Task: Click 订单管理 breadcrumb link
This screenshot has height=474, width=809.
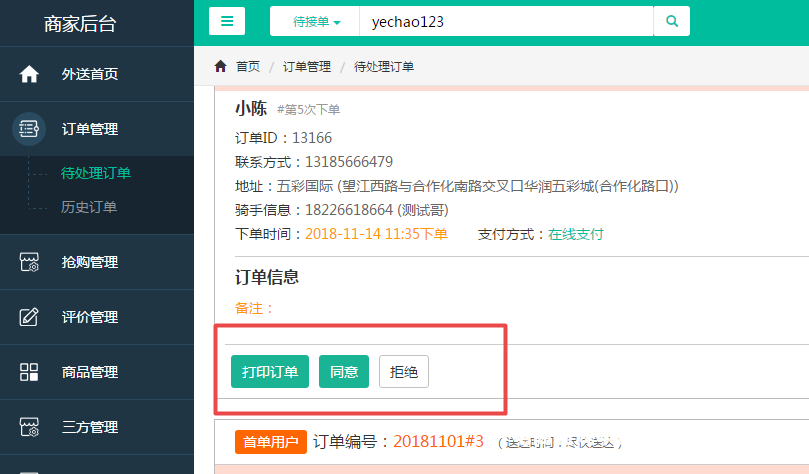Action: 306,66
